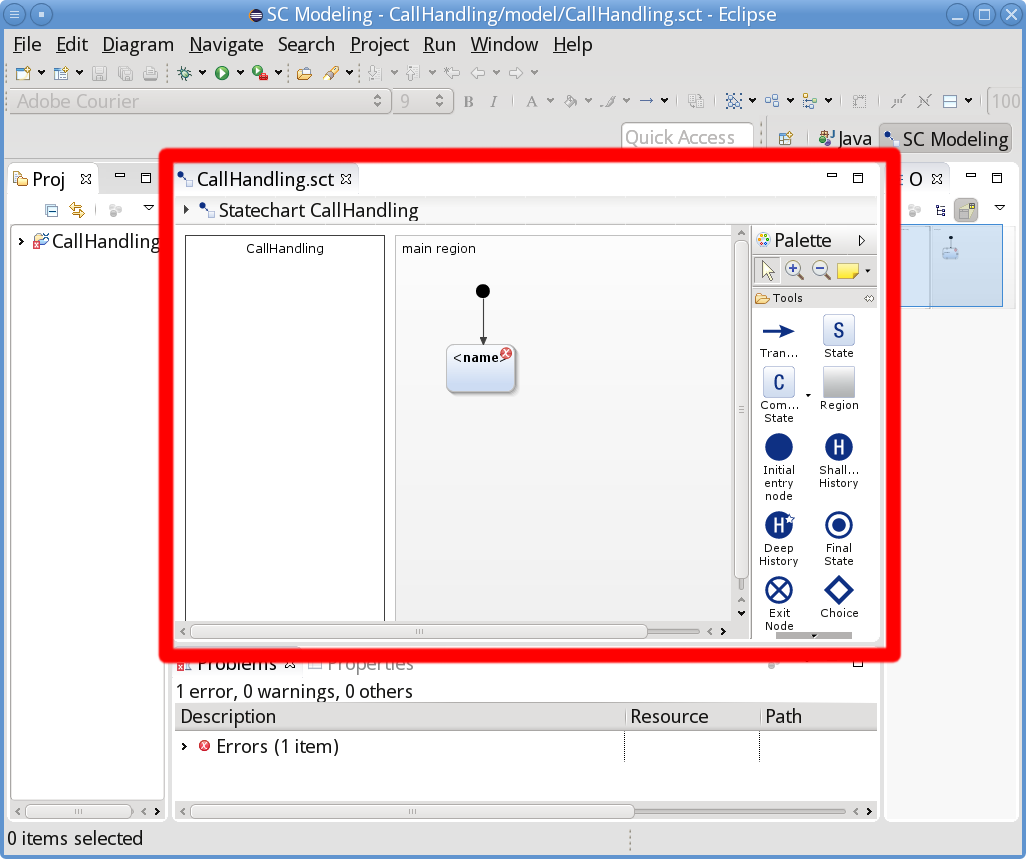Open the Debug dropdown arrow
1026x859 pixels.
(x=202, y=73)
